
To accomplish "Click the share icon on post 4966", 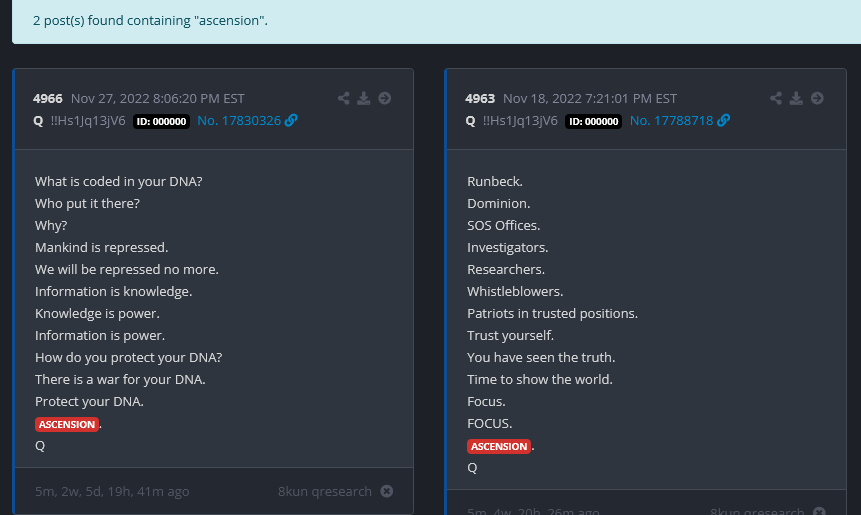I will click(x=344, y=98).
